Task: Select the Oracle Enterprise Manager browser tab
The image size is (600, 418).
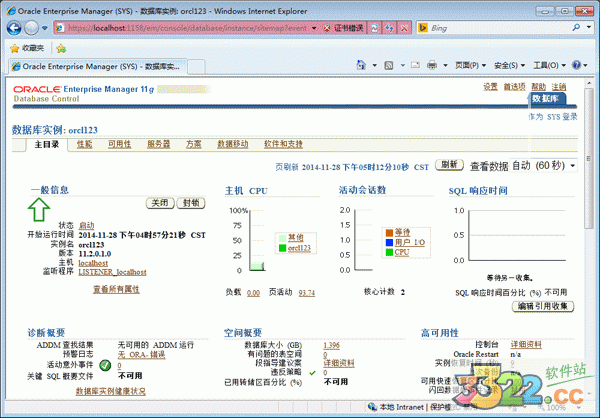Action: click(98, 67)
